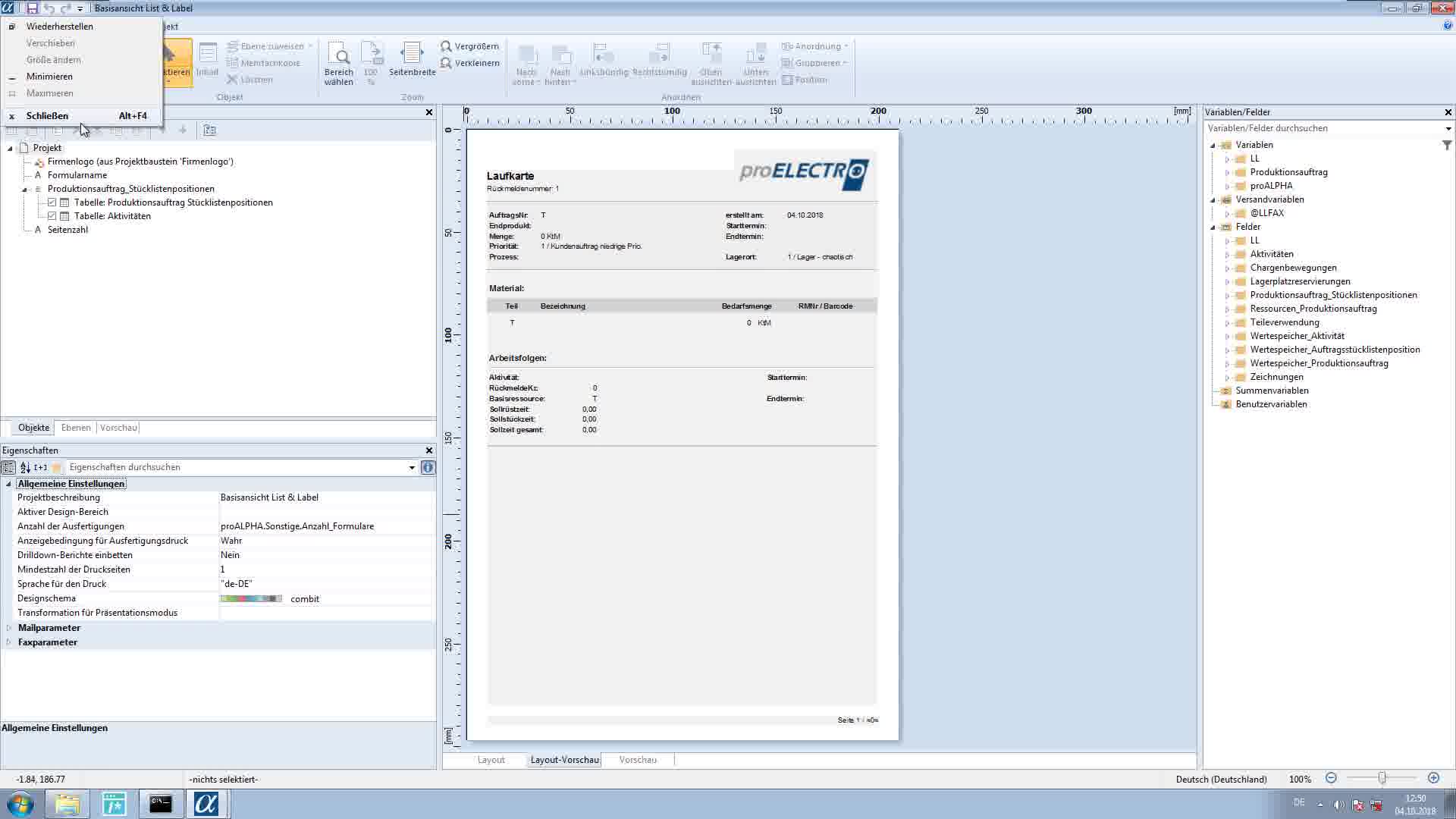Screen dimensions: 1456x819
Task: Click the categorized view icon in Eigenschaften
Action: [x=8, y=468]
